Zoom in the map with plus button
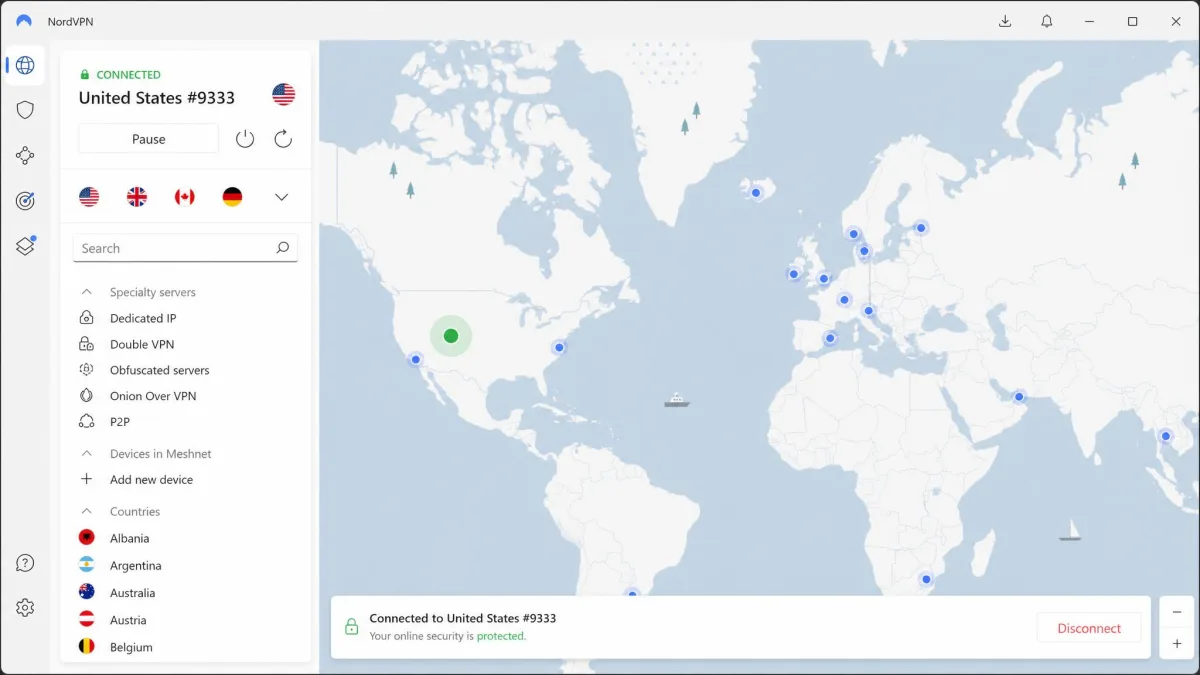The image size is (1200, 675). [1177, 644]
